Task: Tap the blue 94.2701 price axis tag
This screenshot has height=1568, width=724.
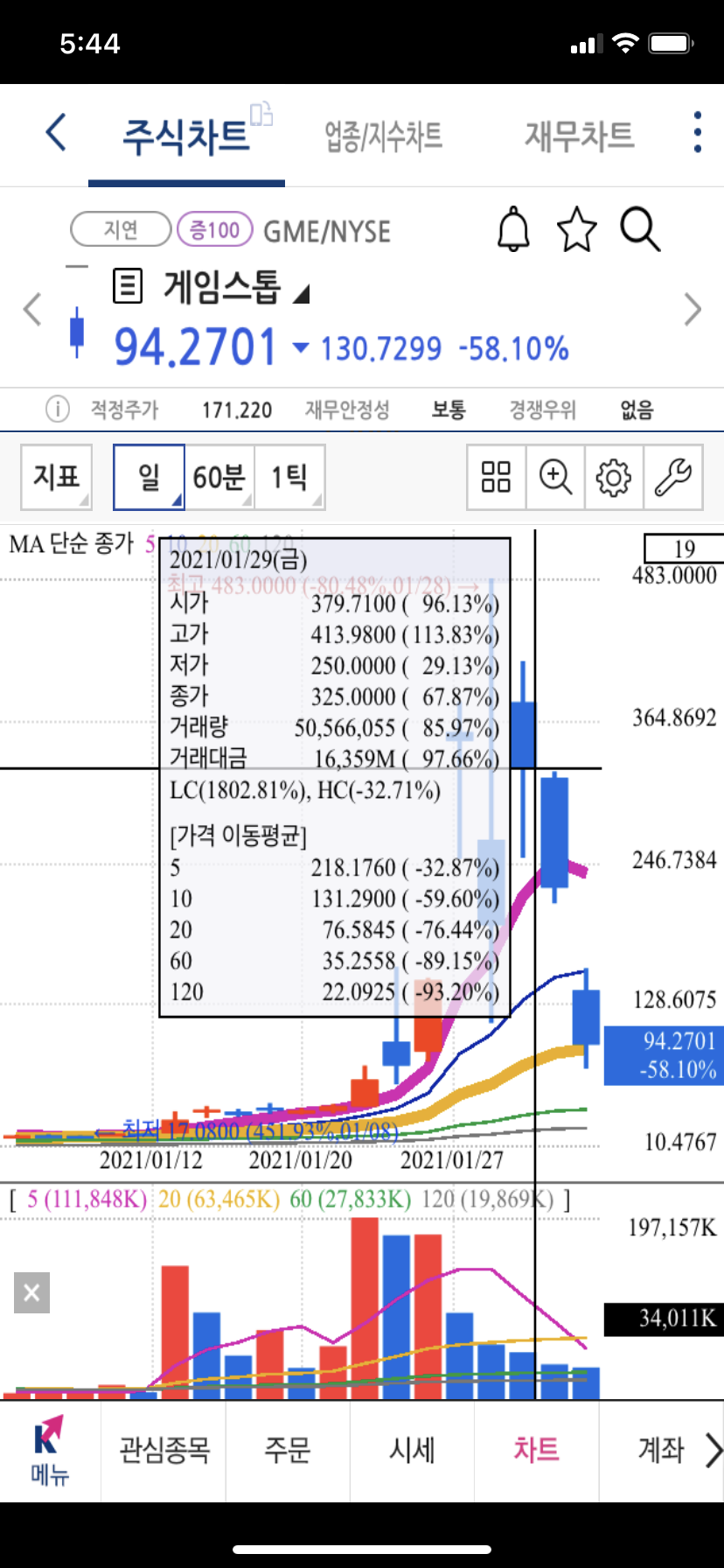Action: point(665,1055)
